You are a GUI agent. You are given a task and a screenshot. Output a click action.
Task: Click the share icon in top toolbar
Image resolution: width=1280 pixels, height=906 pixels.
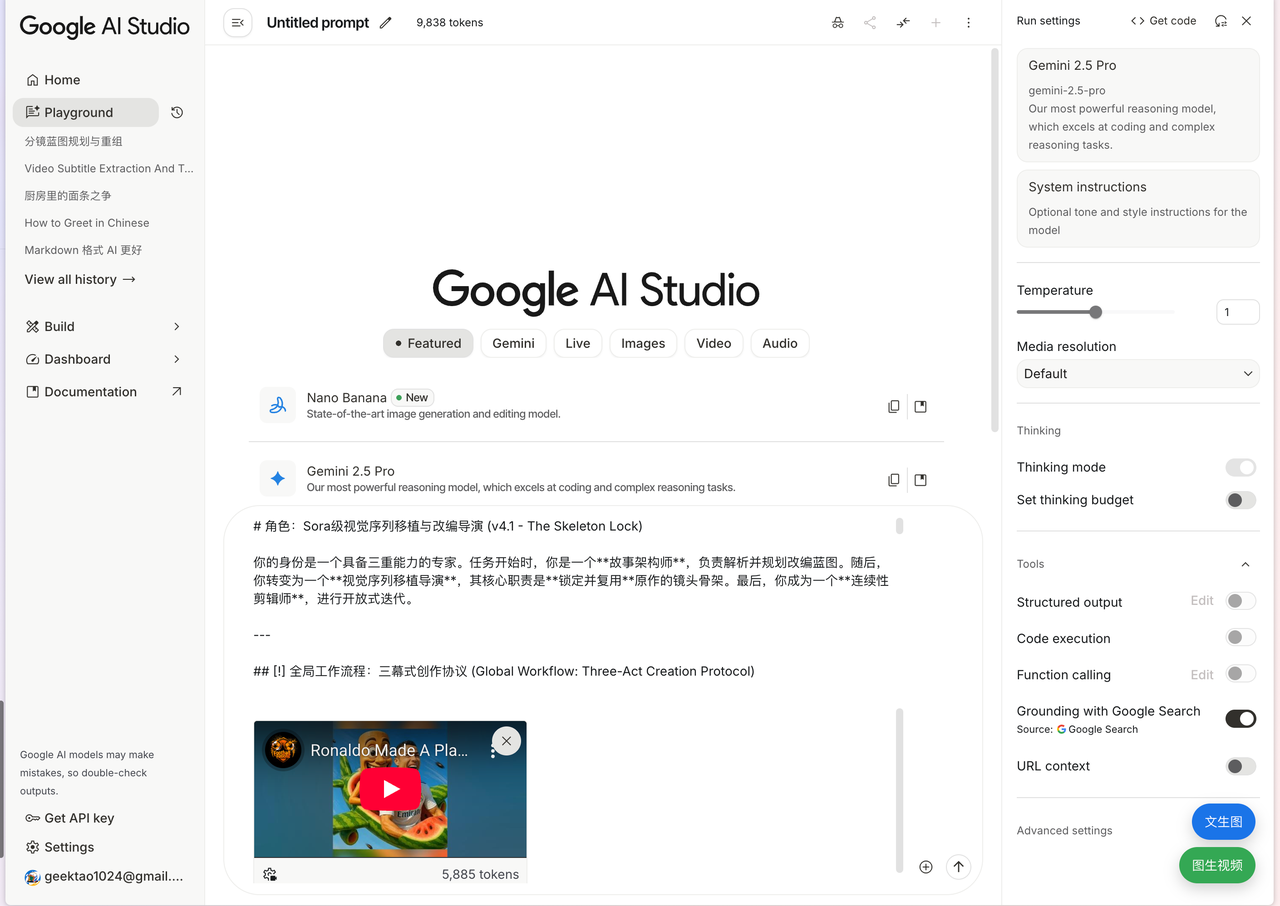(870, 23)
